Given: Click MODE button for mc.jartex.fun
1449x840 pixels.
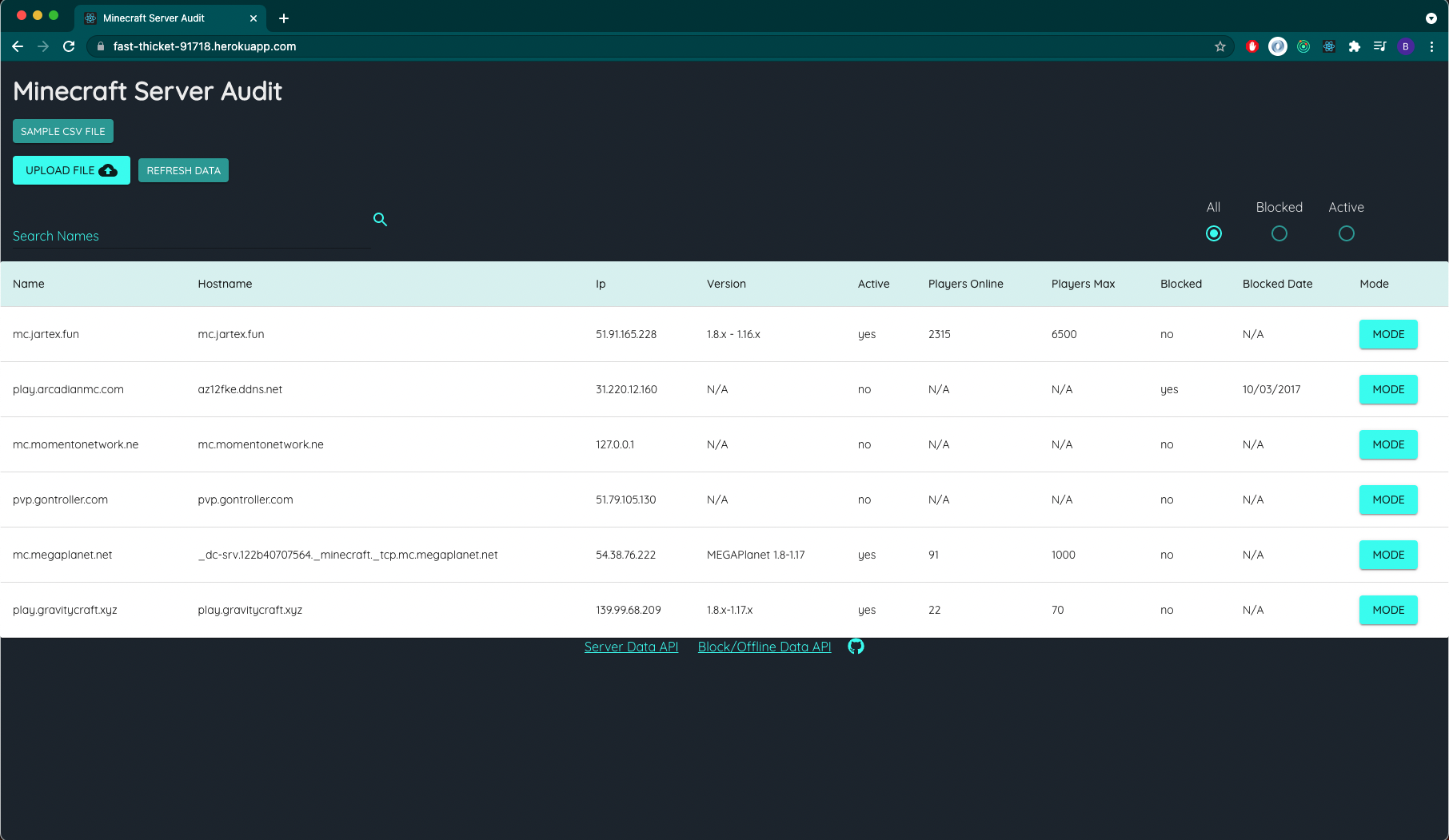Looking at the screenshot, I should [x=1388, y=334].
